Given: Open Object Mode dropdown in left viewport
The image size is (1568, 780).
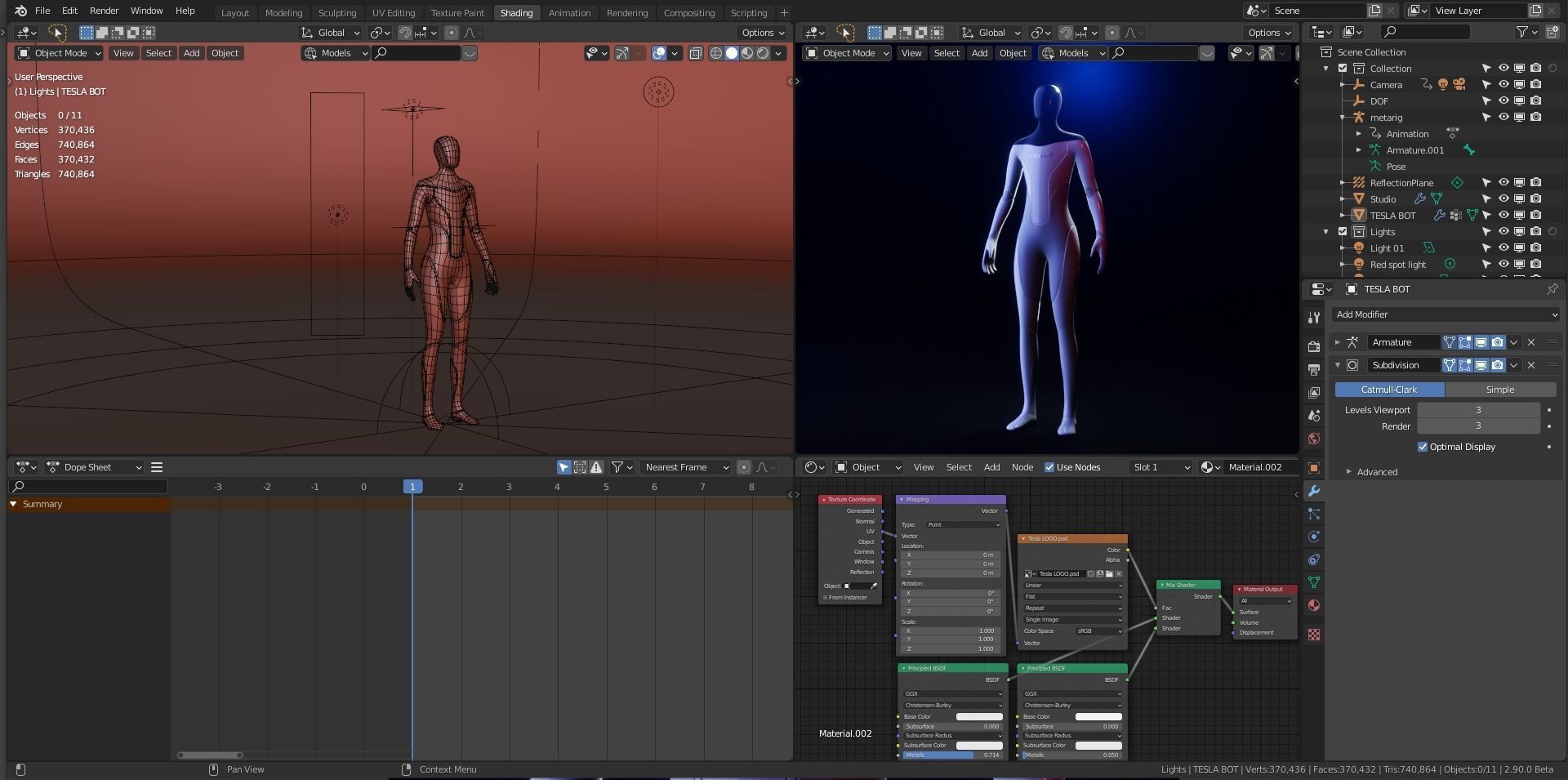Looking at the screenshot, I should [x=59, y=53].
